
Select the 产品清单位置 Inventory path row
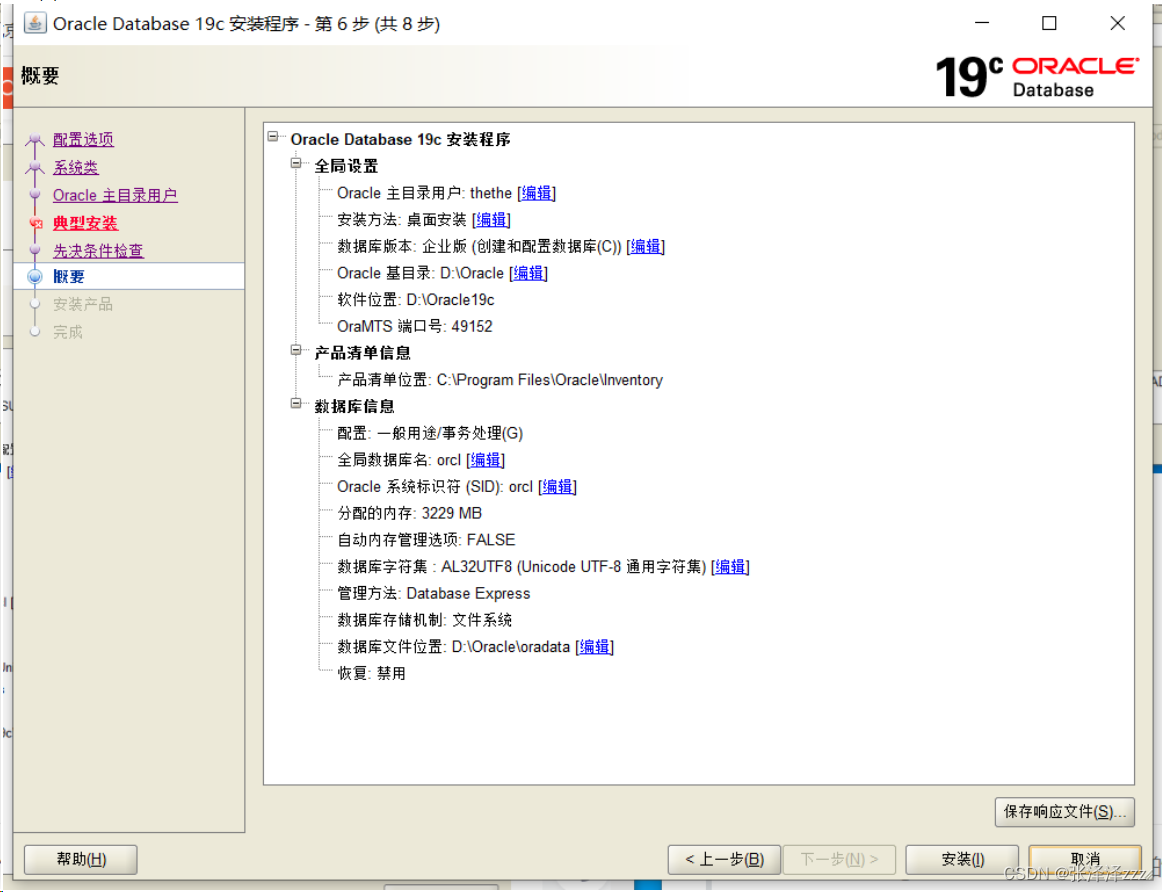(x=500, y=380)
